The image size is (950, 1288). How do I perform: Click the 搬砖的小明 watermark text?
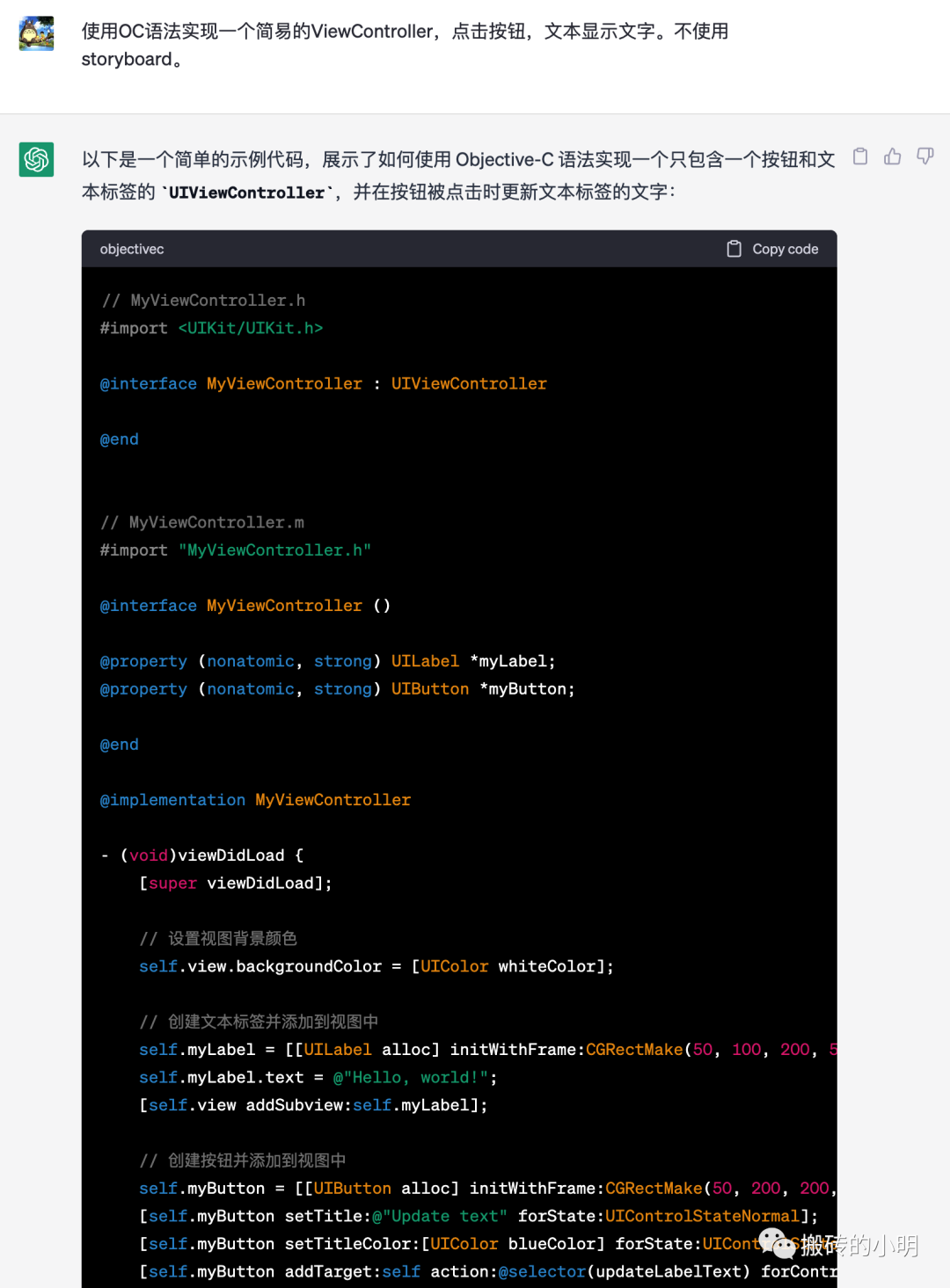(859, 1245)
